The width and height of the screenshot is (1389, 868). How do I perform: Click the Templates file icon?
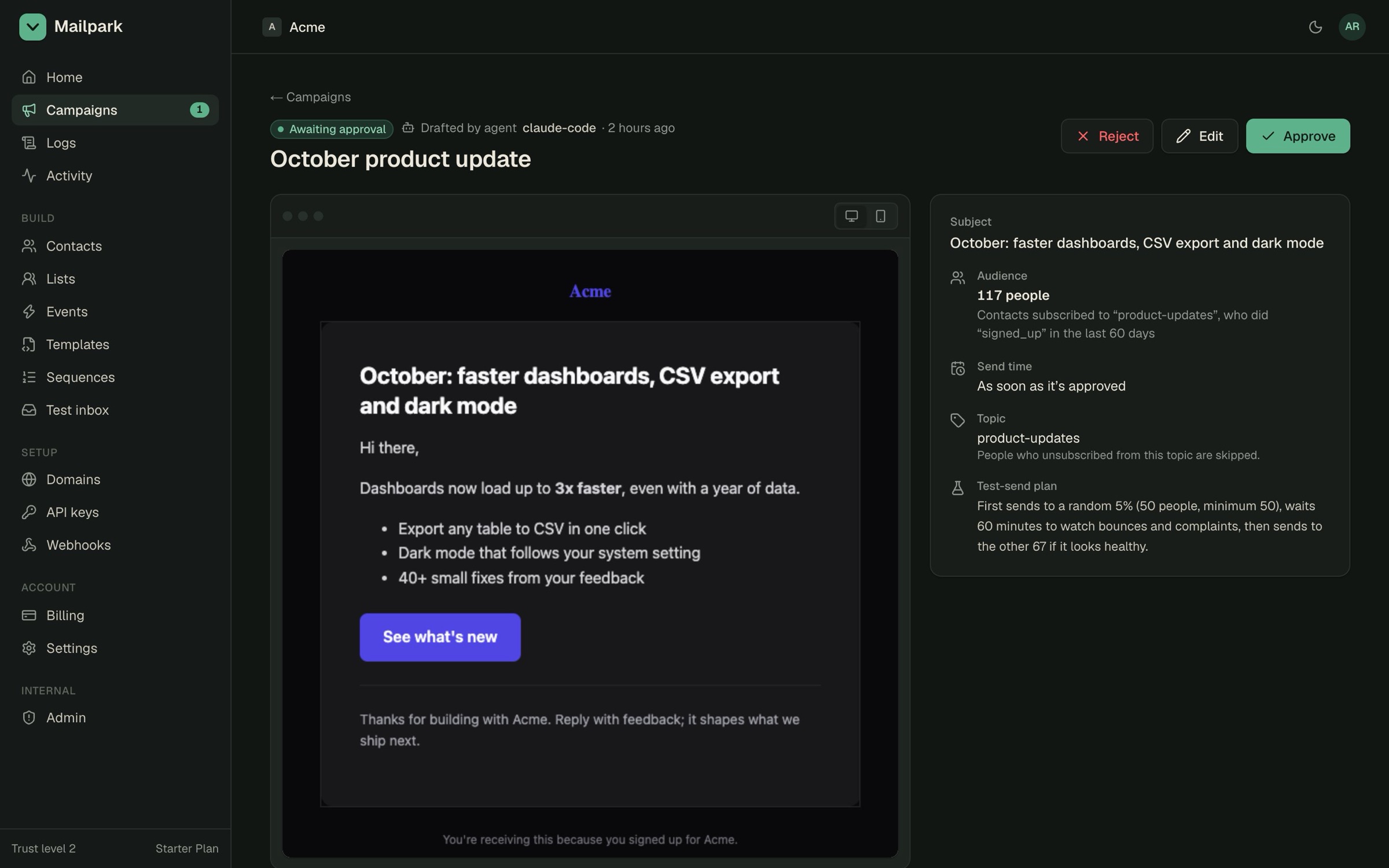point(29,344)
